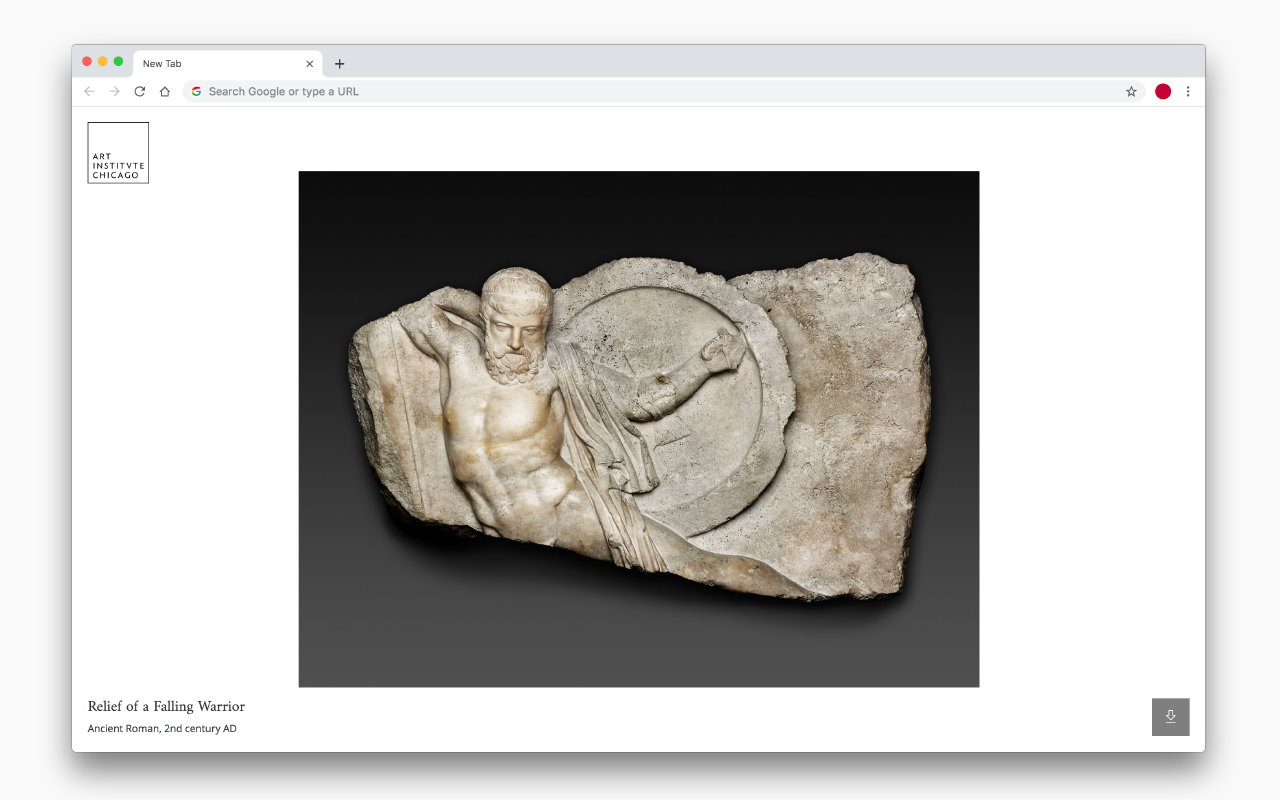This screenshot has height=800, width=1280.
Task: Bookmark this page with the star
Action: click(1131, 91)
